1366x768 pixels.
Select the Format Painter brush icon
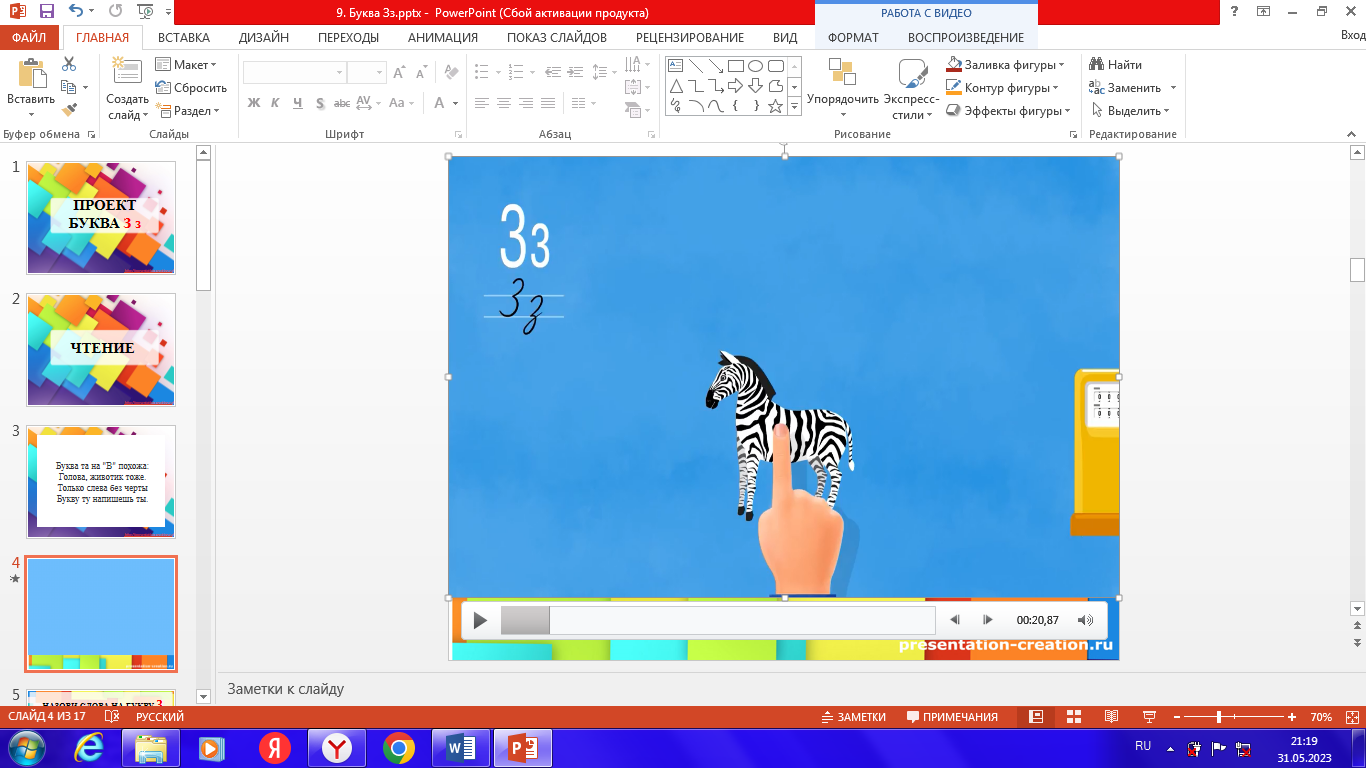point(69,110)
